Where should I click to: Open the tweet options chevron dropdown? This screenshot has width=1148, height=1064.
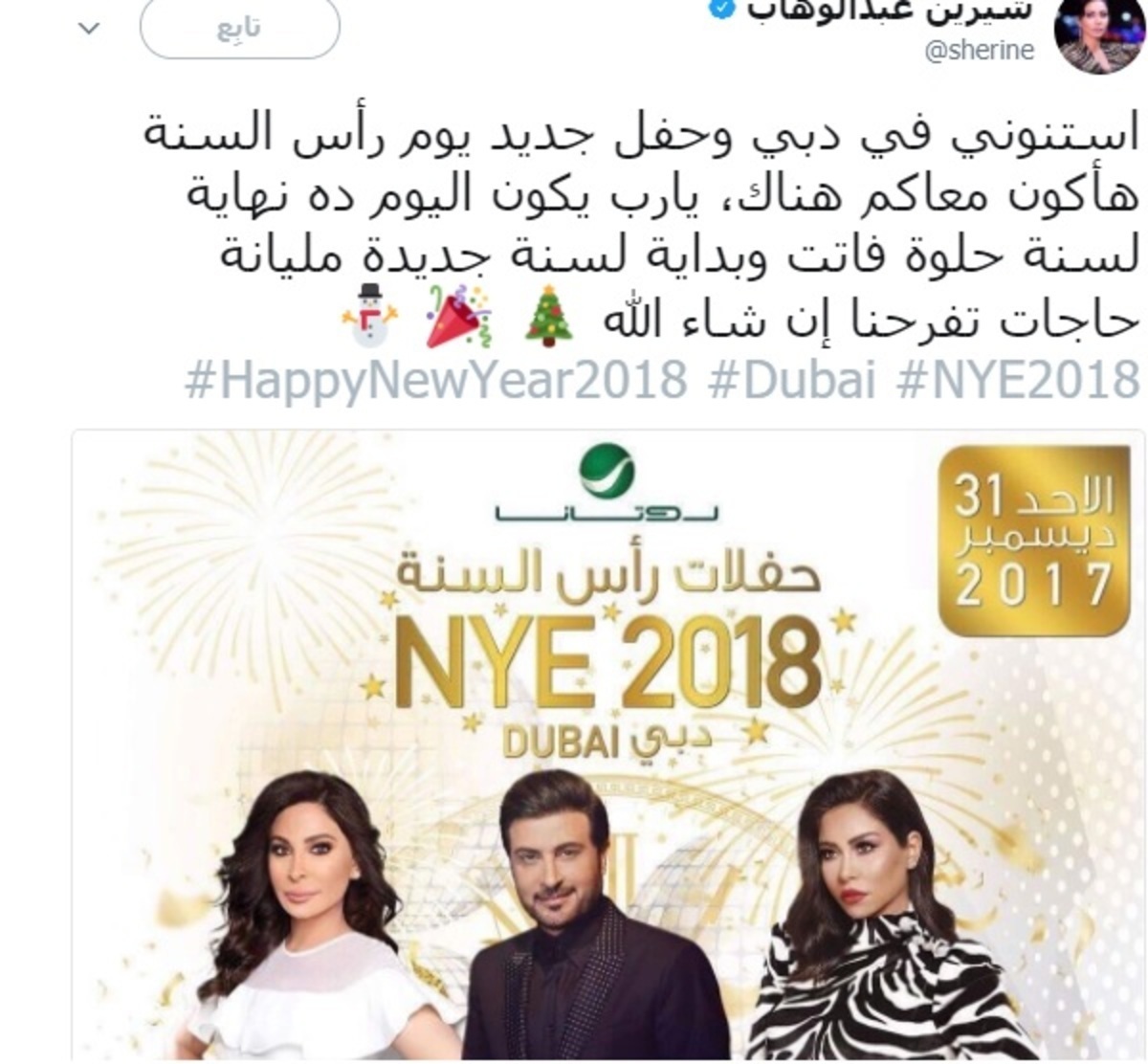[88, 29]
